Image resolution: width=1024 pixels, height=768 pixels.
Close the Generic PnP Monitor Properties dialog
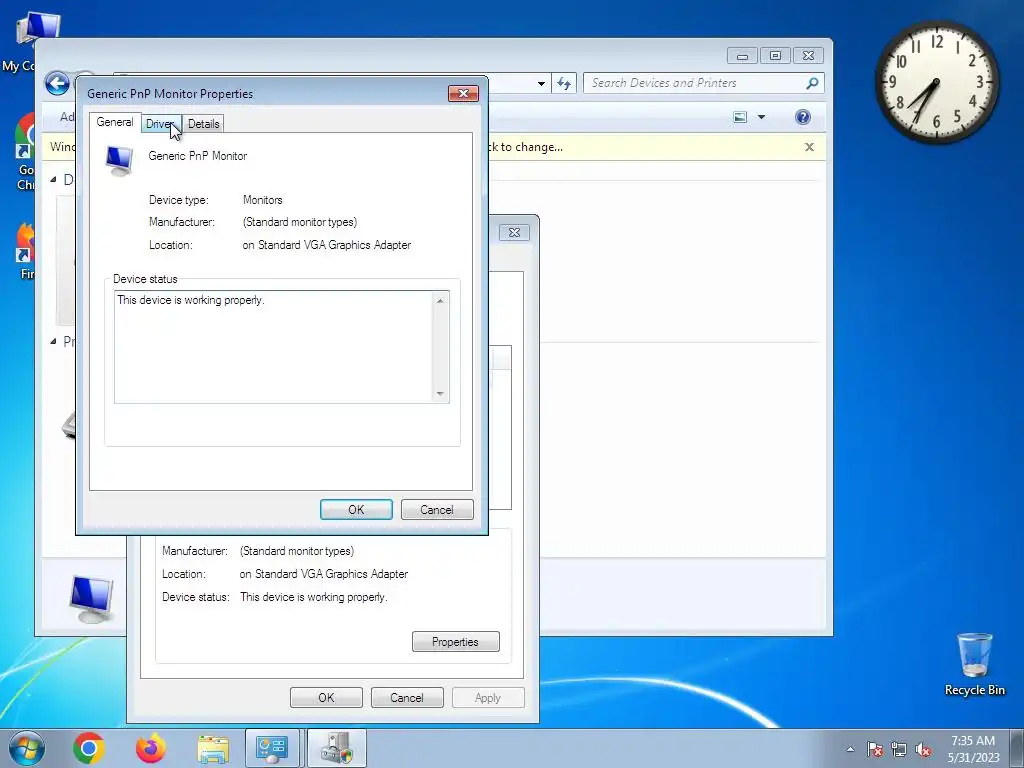point(464,93)
